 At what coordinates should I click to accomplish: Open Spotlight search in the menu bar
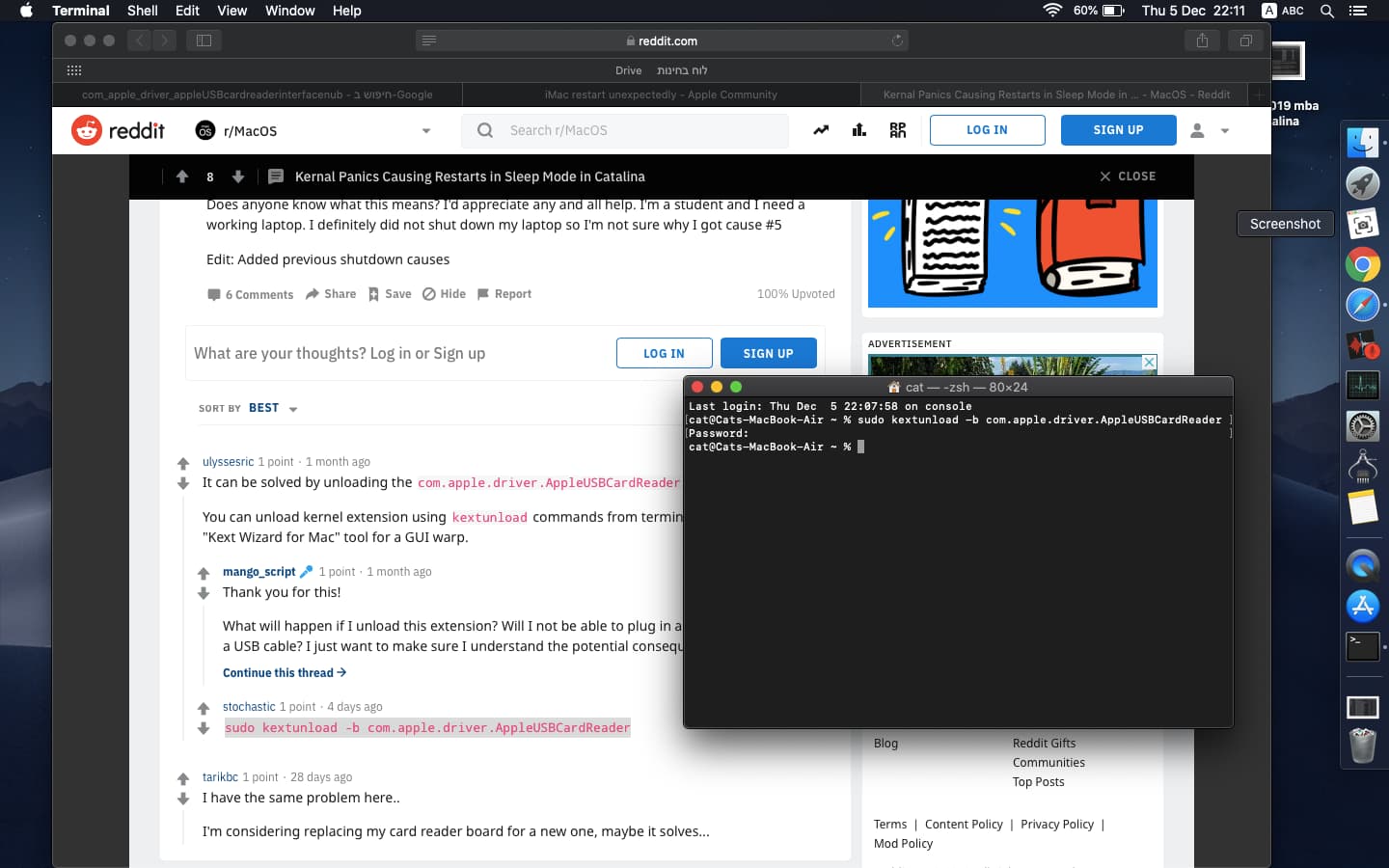click(1327, 11)
